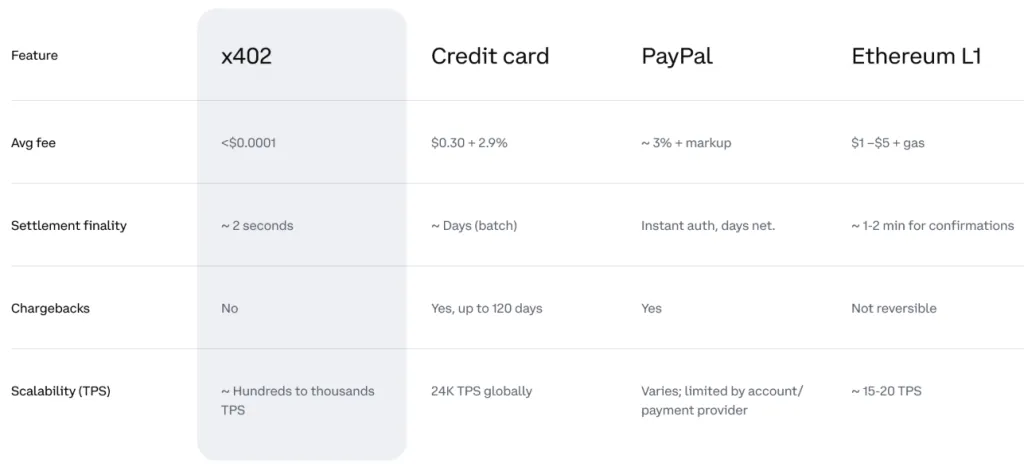The width and height of the screenshot is (1024, 467).
Task: Select the Yes, up to 120 days cell
Action: tap(486, 308)
